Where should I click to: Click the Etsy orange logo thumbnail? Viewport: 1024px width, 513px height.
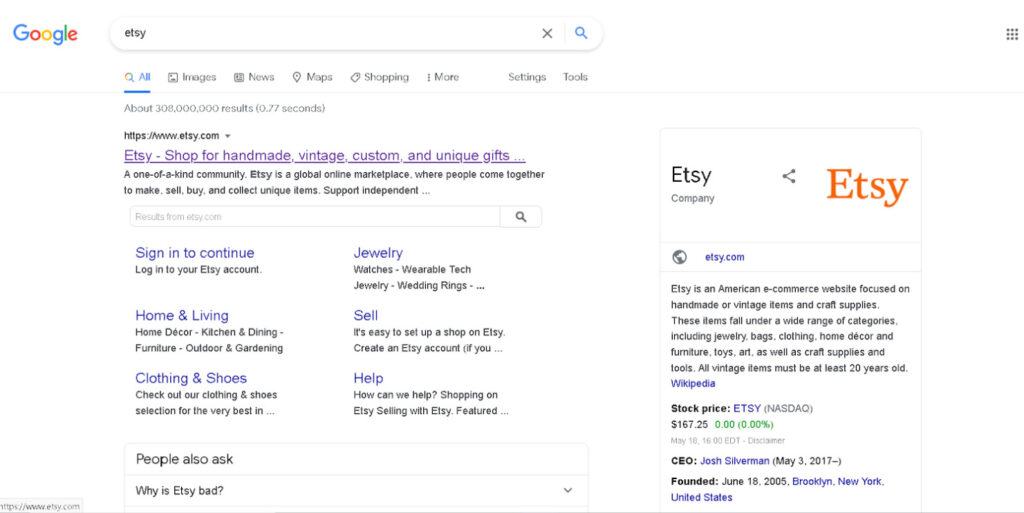pyautogui.click(x=866, y=186)
